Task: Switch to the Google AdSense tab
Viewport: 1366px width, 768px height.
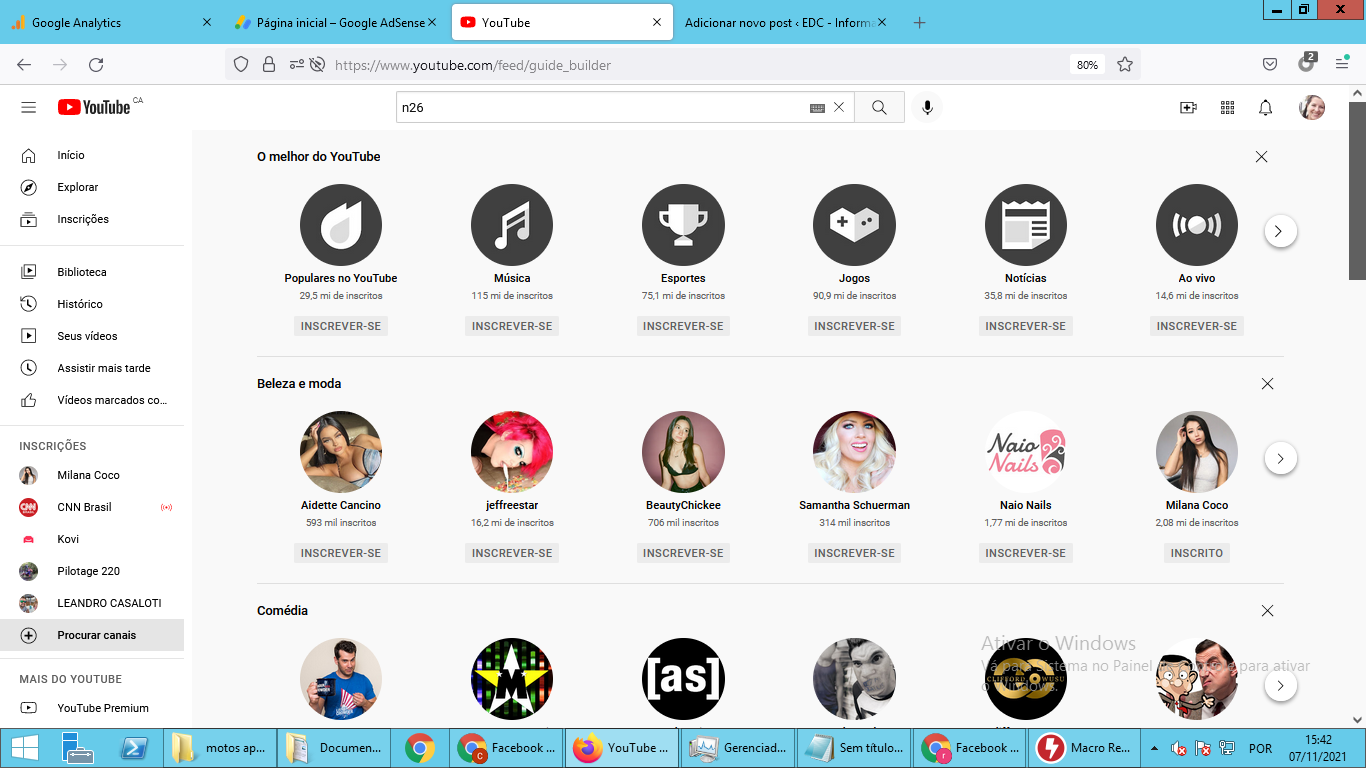Action: coord(336,22)
